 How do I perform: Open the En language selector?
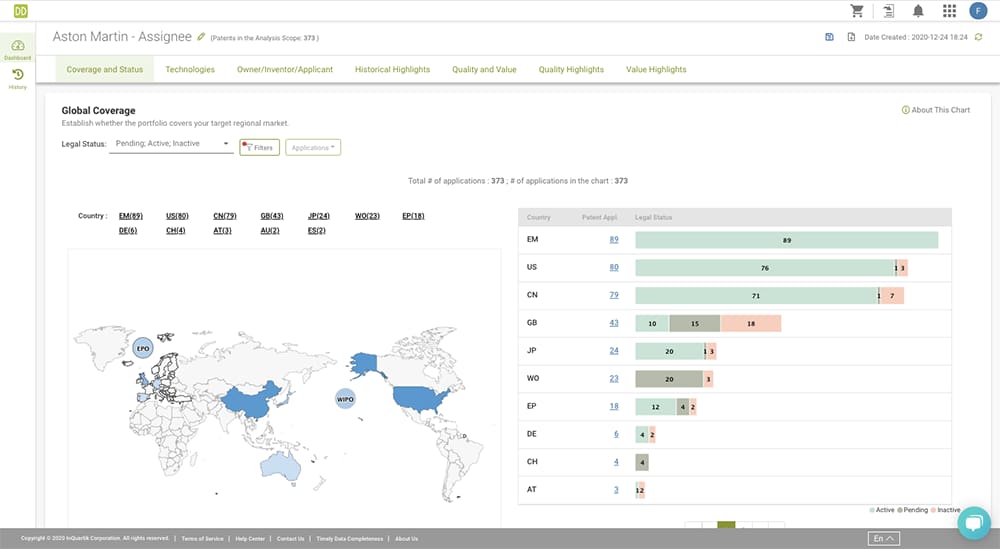[x=883, y=539]
